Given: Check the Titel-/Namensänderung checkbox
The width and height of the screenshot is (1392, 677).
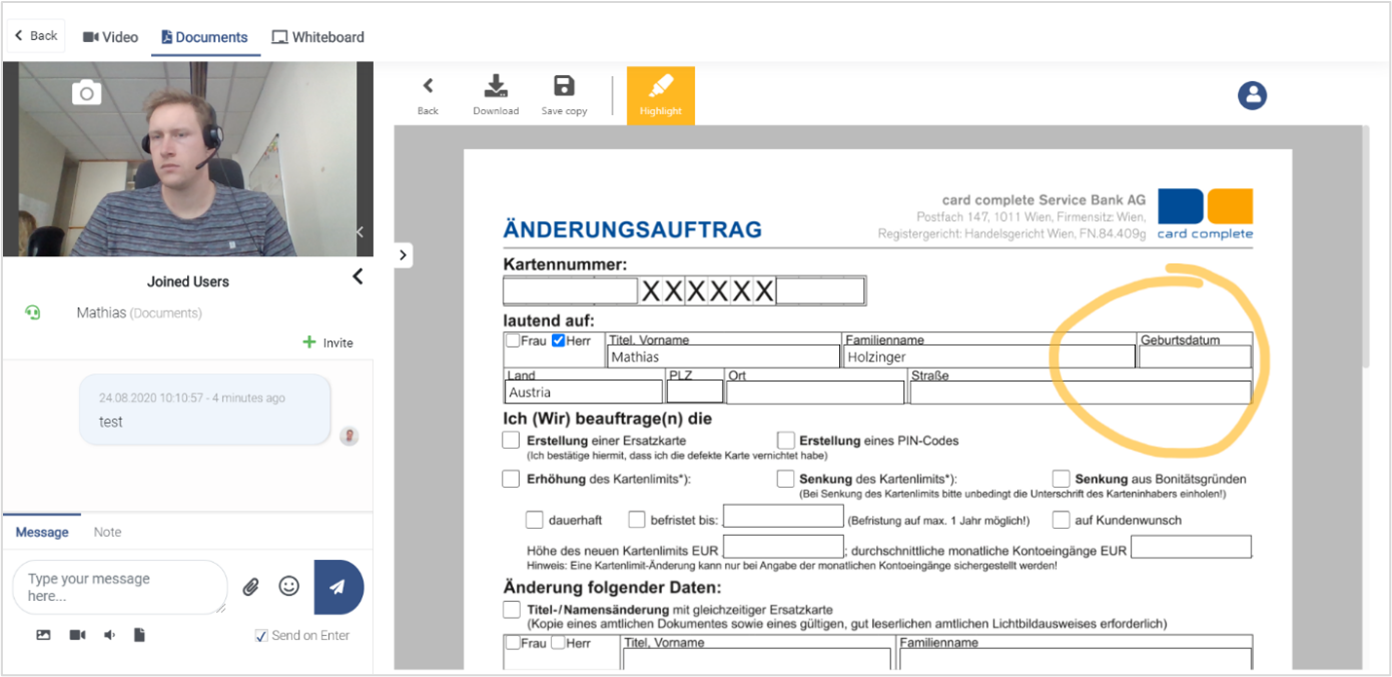Looking at the screenshot, I should click(x=511, y=609).
